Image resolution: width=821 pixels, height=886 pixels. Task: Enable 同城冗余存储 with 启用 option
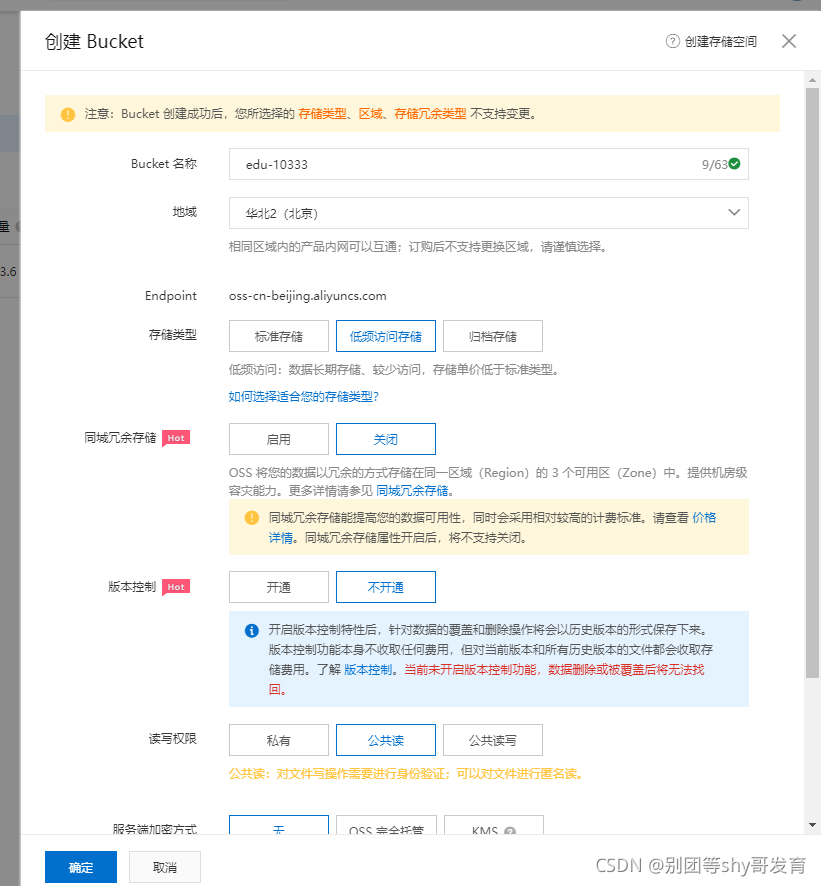[x=279, y=439]
